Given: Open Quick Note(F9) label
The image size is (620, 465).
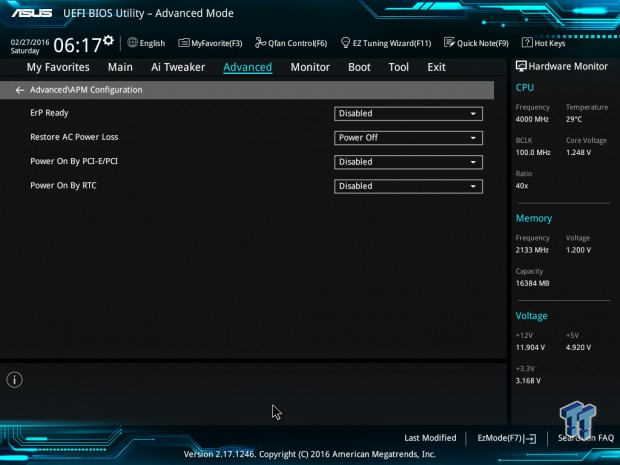Looking at the screenshot, I should [x=482, y=43].
